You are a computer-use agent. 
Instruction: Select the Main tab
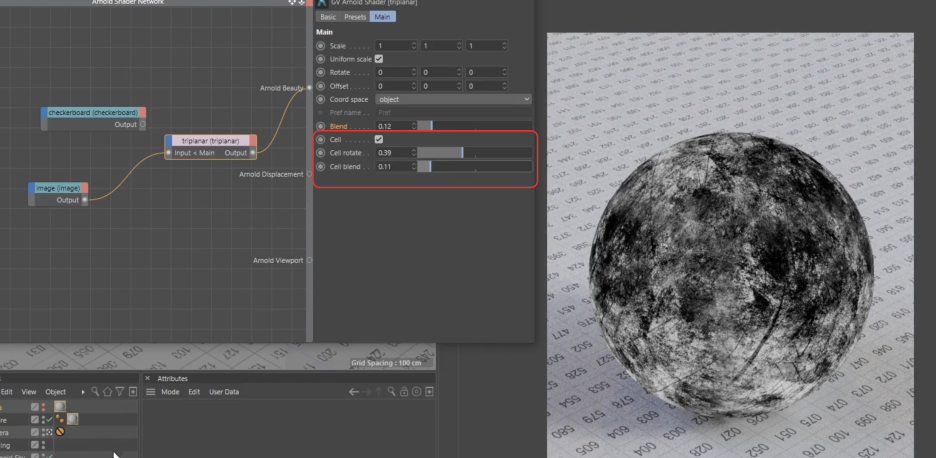(382, 17)
